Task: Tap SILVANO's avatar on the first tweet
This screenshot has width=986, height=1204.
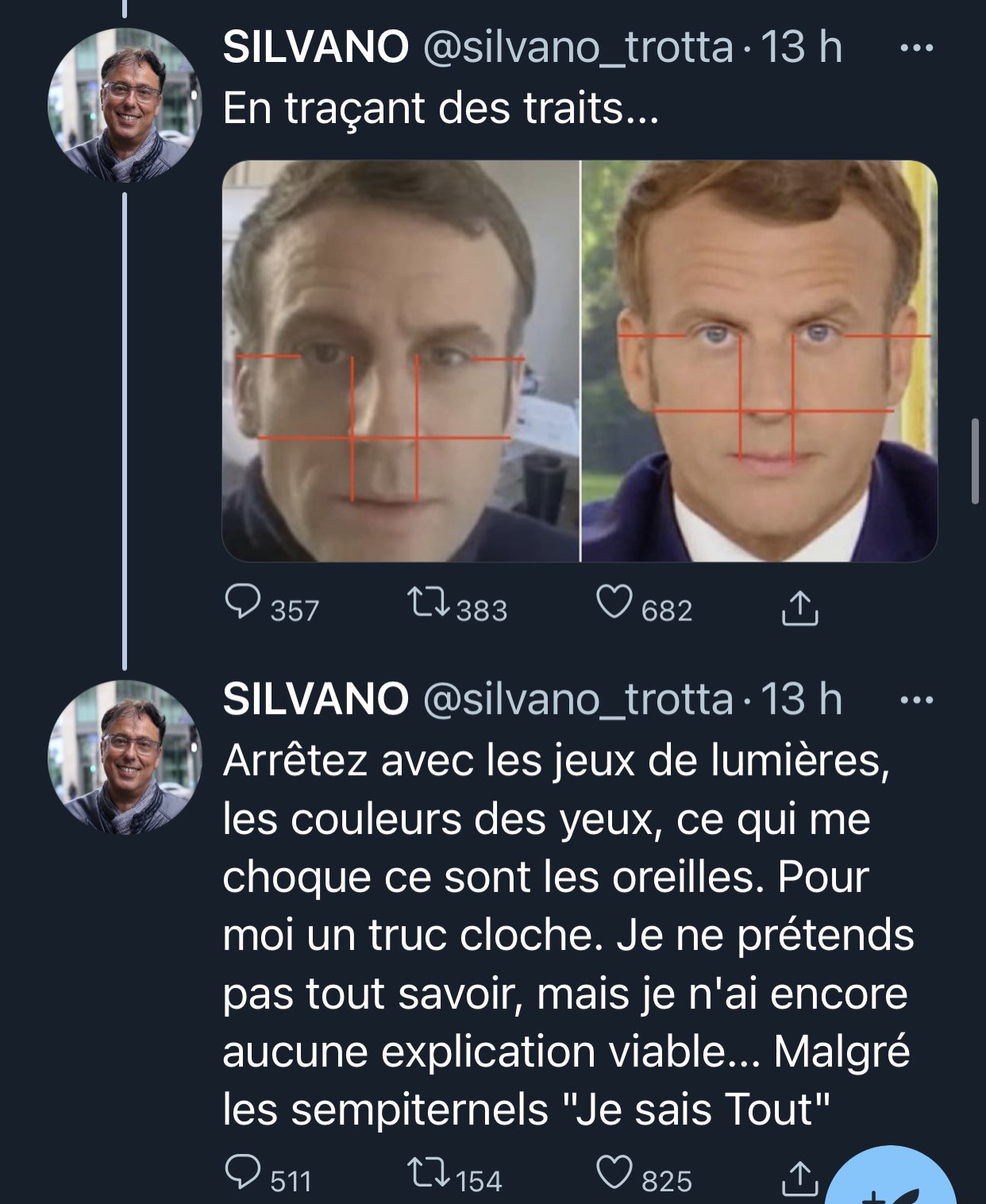Action: [x=125, y=106]
